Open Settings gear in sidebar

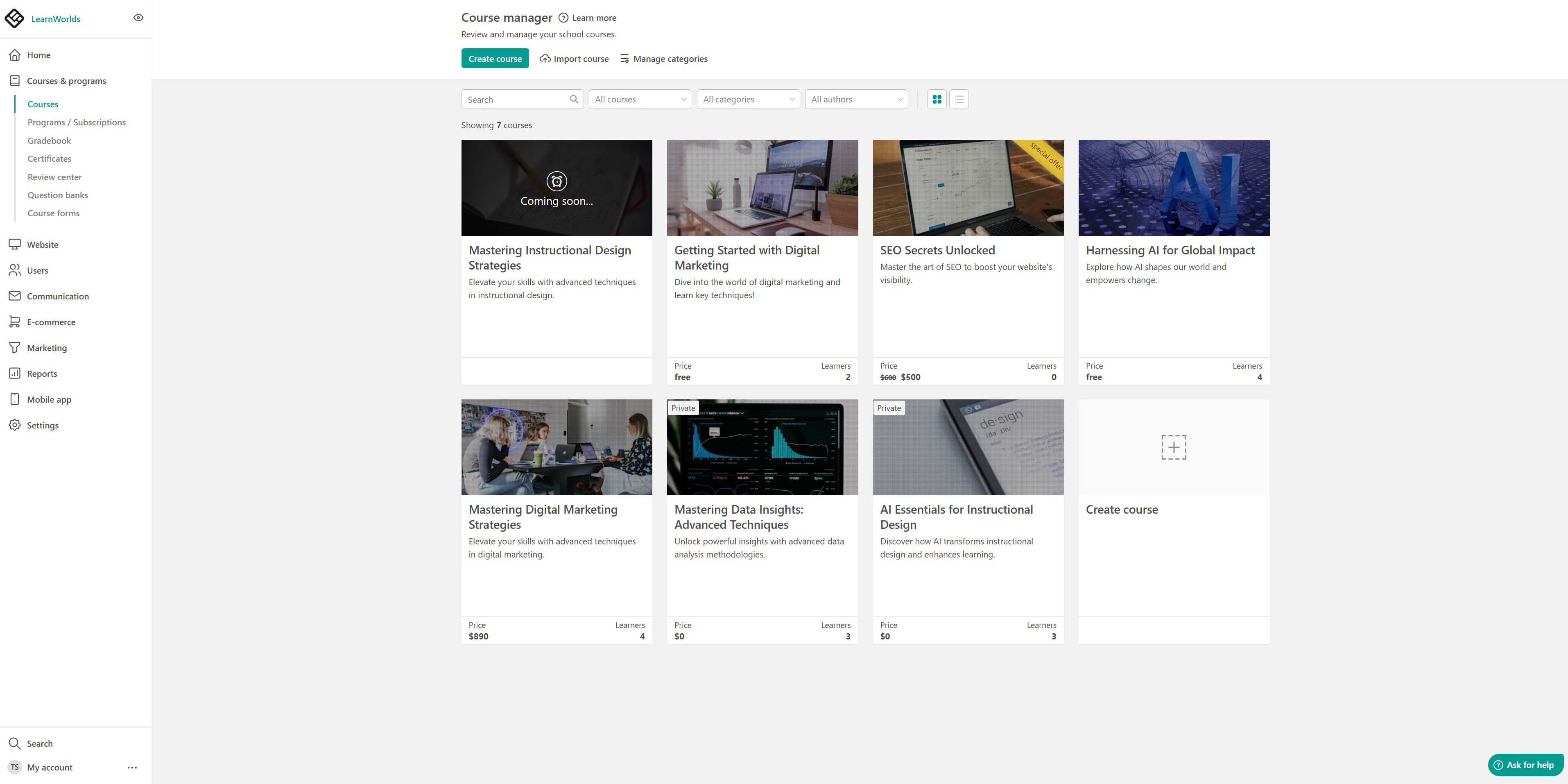point(15,426)
